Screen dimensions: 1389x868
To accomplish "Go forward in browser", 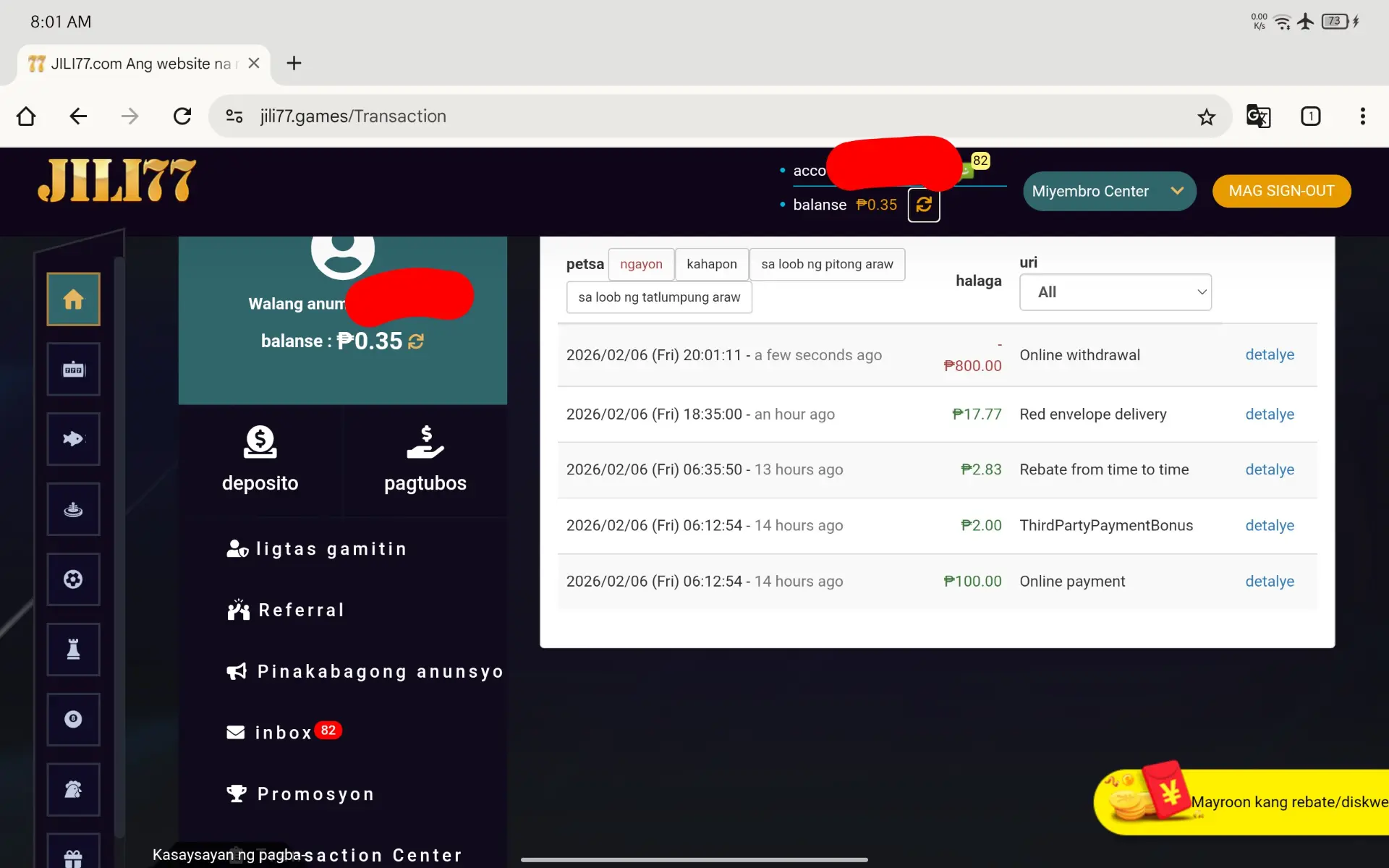I will click(129, 116).
